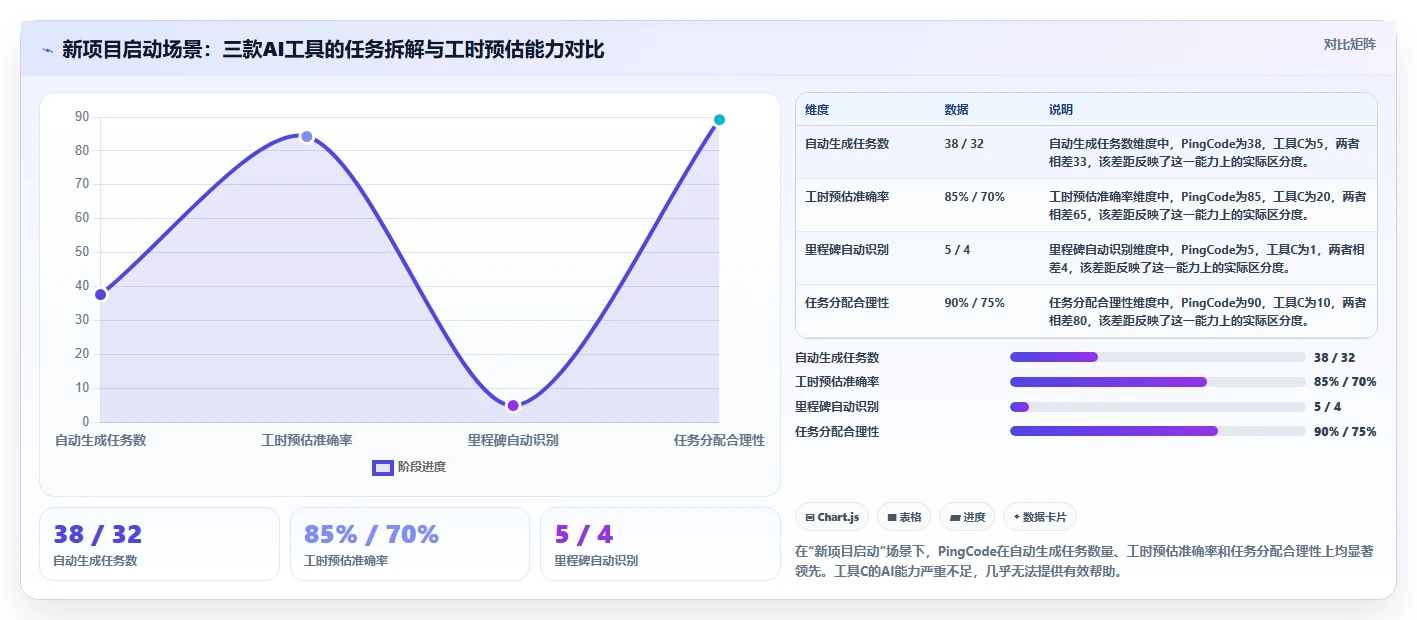Click the 维度 table column header
This screenshot has height=620, width=1417.
pos(817,110)
